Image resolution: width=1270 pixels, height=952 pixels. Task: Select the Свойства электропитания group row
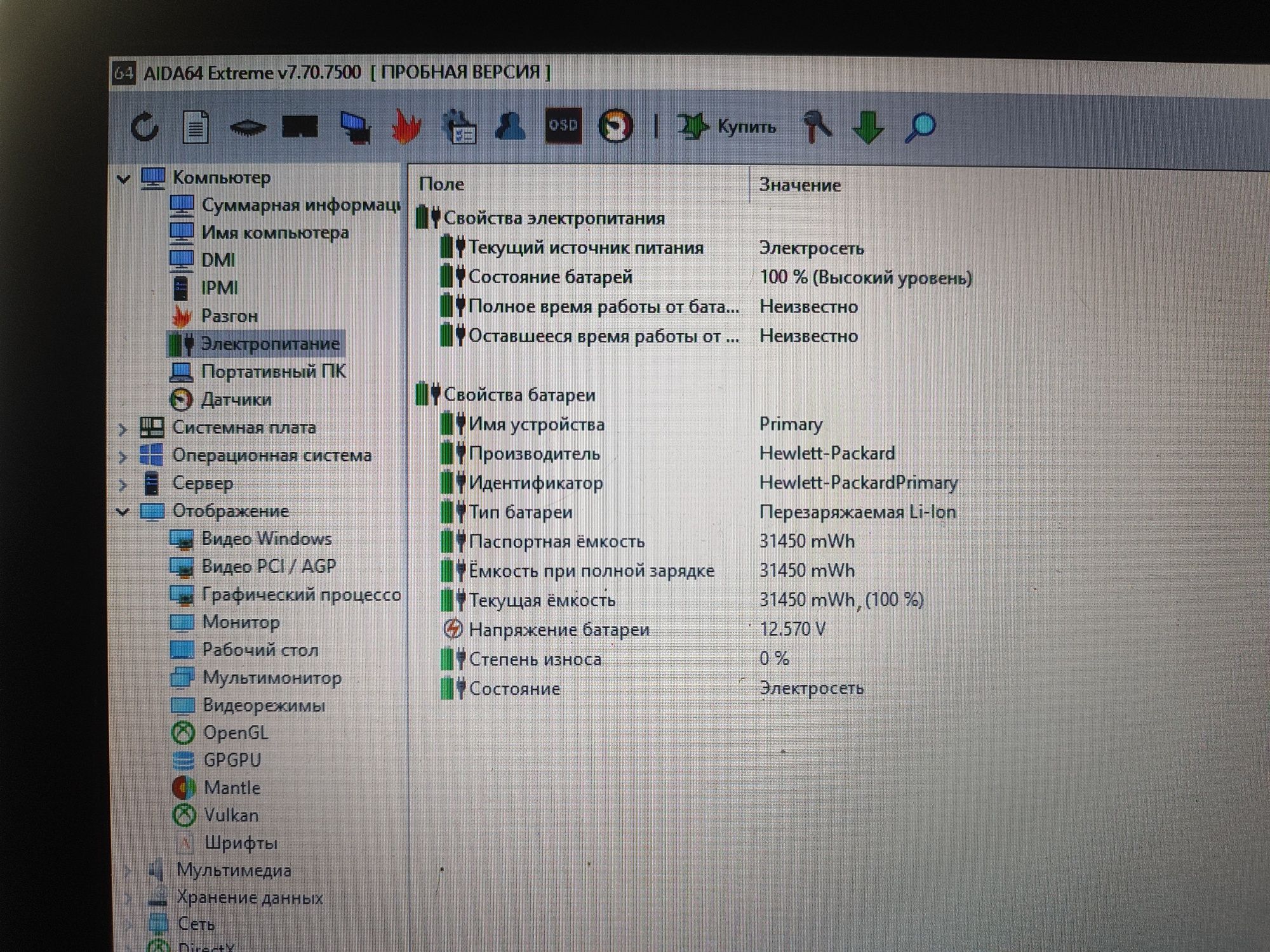[540, 218]
